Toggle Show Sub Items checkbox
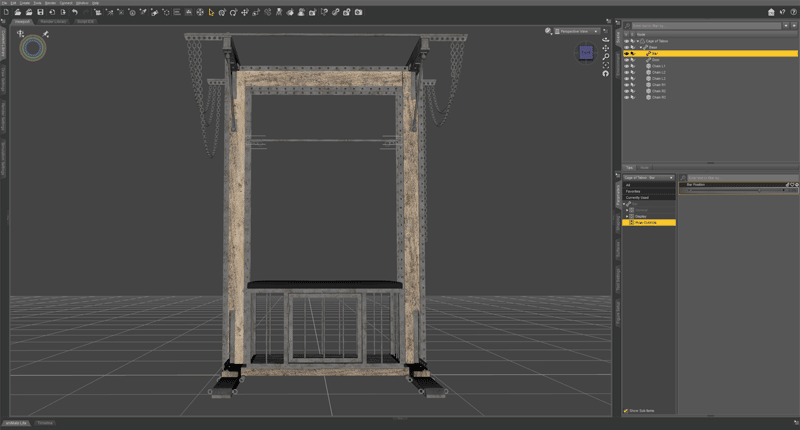 626,411
